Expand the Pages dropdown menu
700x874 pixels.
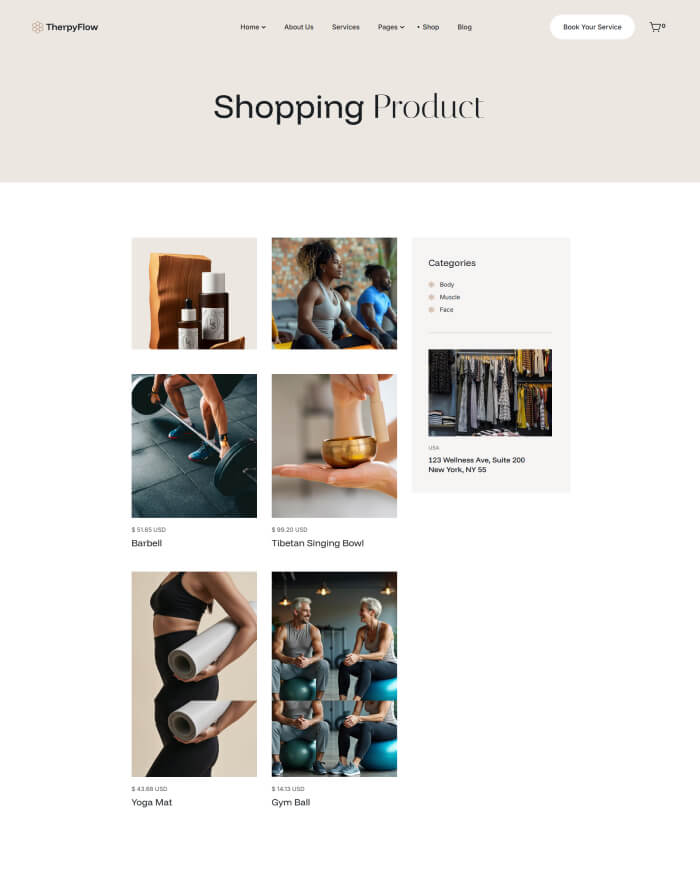(x=391, y=27)
